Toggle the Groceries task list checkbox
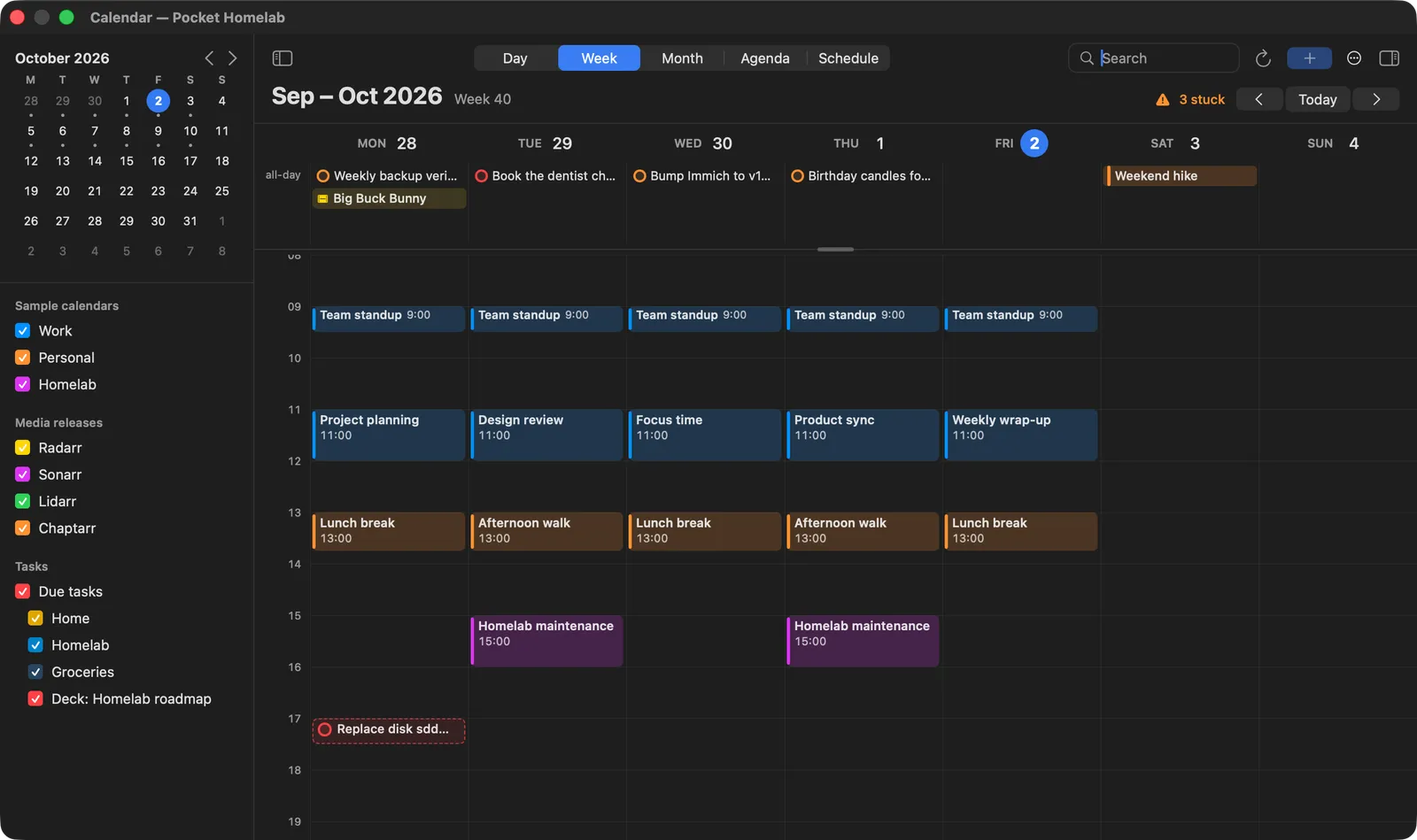 (35, 672)
